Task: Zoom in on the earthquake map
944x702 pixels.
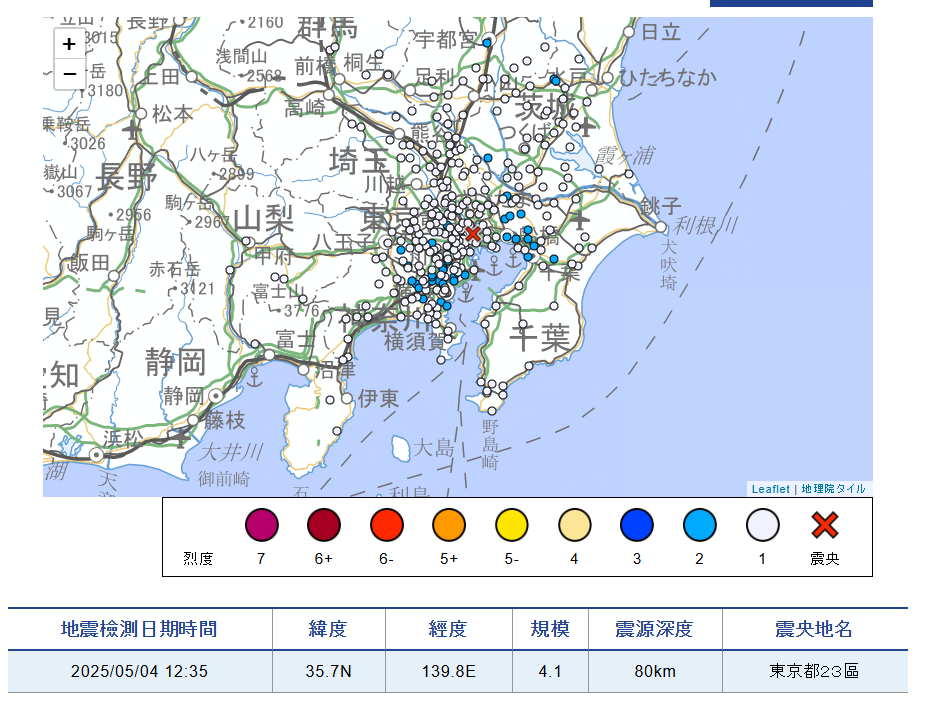Action: pyautogui.click(x=69, y=44)
